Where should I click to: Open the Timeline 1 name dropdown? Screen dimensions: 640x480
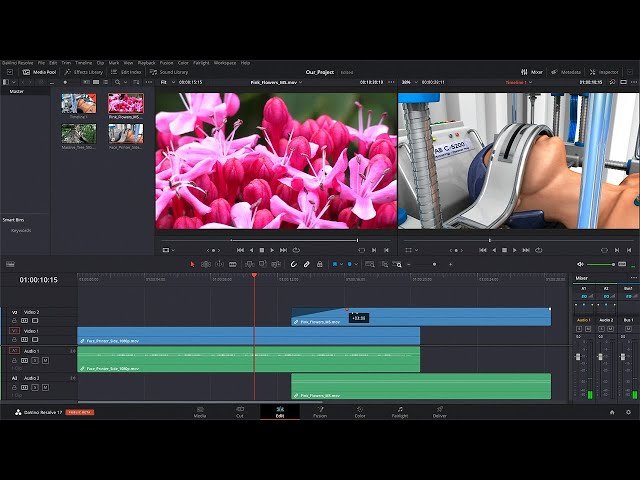tap(518, 82)
